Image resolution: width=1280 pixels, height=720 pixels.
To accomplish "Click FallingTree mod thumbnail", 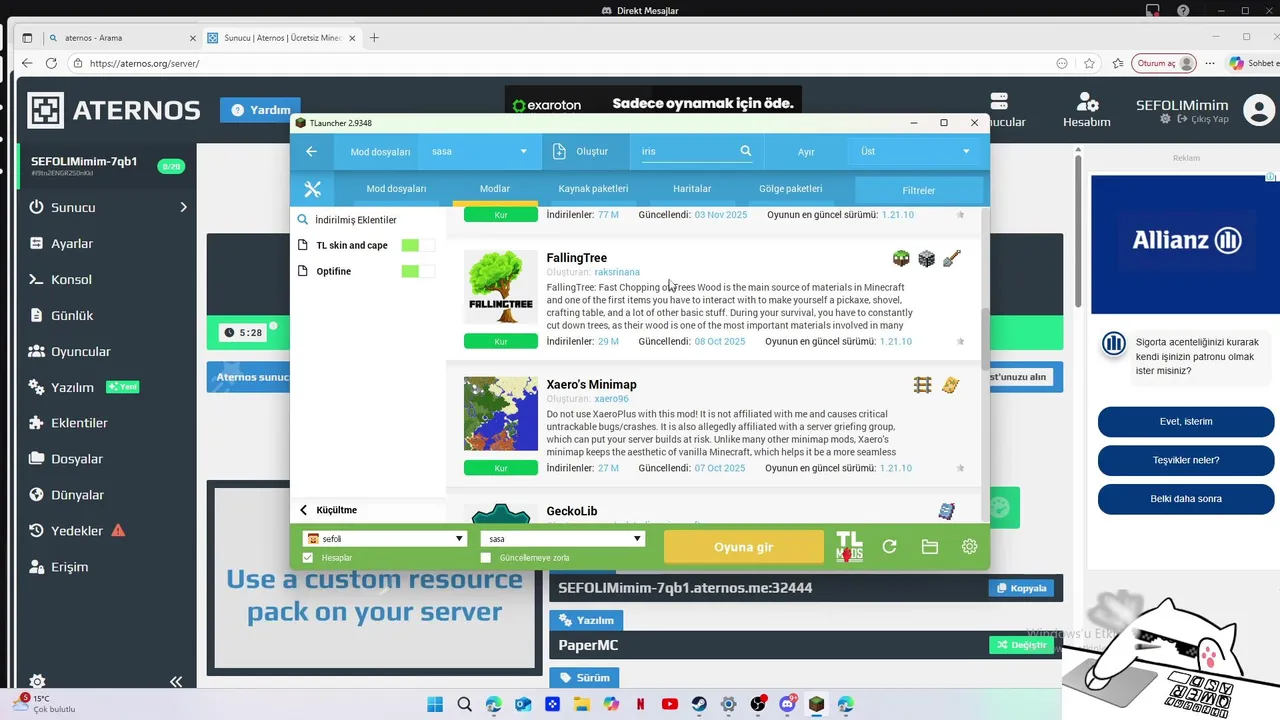I will [501, 287].
